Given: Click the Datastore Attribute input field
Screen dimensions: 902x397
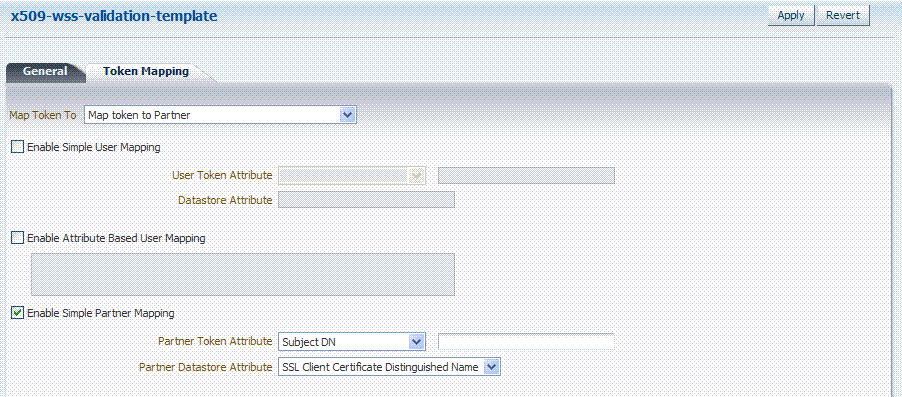Looking at the screenshot, I should click(366, 200).
